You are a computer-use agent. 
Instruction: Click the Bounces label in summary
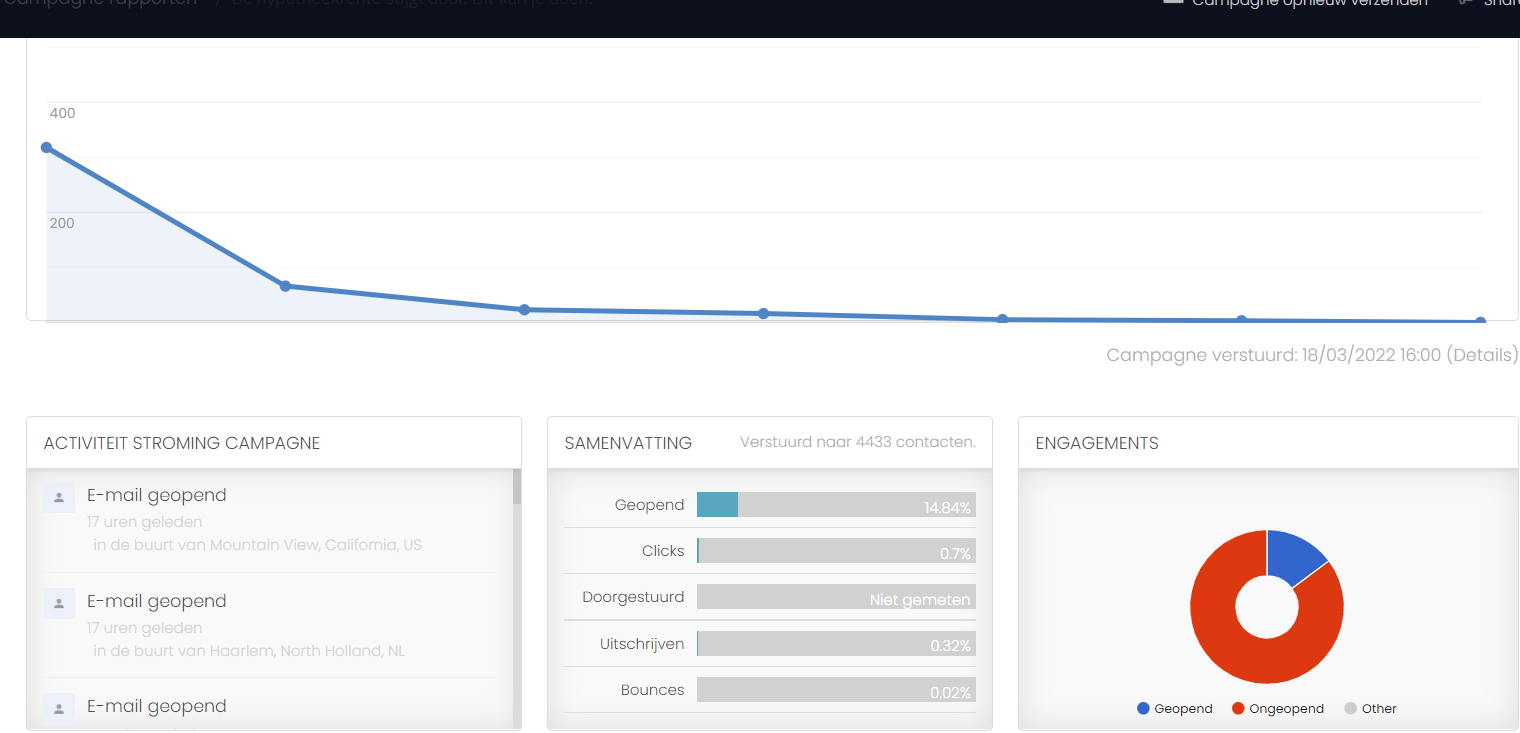(x=652, y=690)
